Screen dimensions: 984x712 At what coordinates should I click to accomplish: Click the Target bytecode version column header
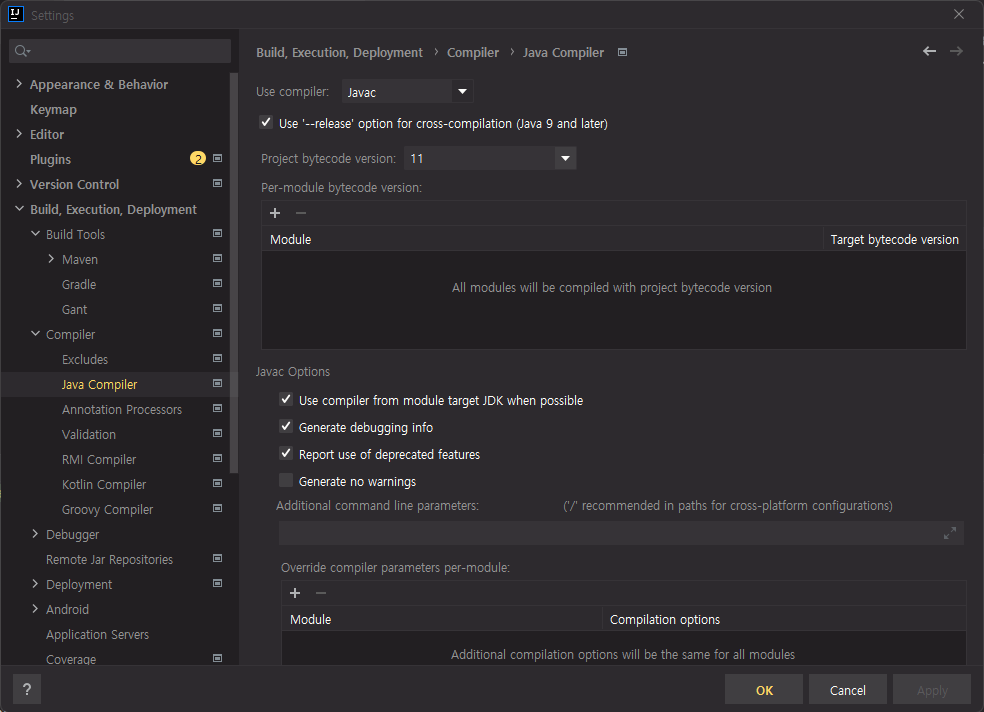click(x=894, y=240)
